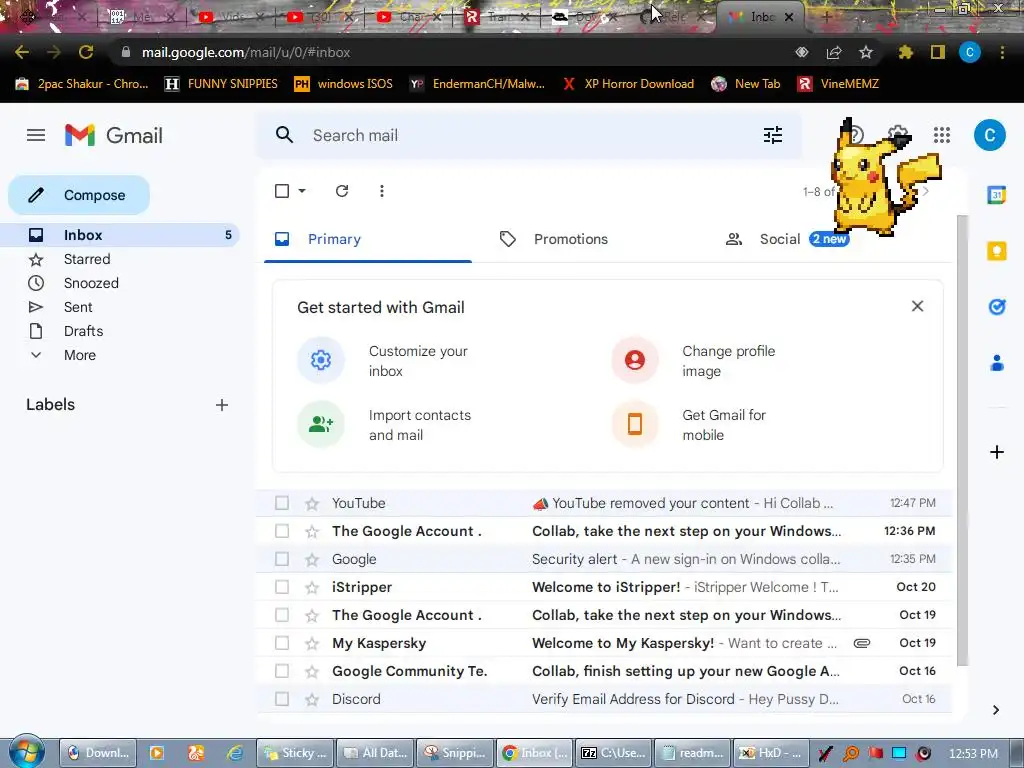The width and height of the screenshot is (1024, 768).
Task: Dismiss Get started with Gmail card
Action: click(x=917, y=306)
